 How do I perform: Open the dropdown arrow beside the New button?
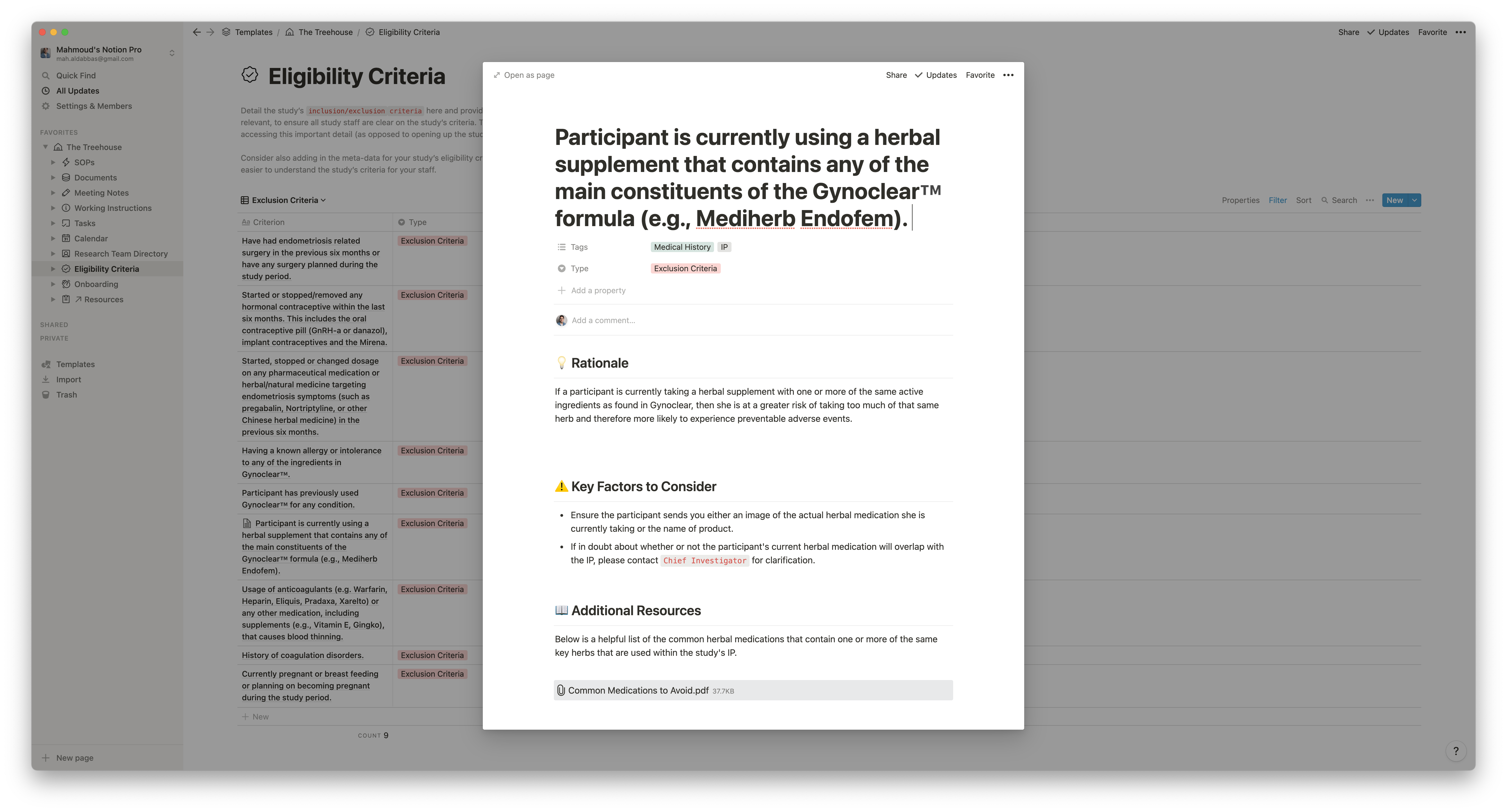pyautogui.click(x=1414, y=200)
